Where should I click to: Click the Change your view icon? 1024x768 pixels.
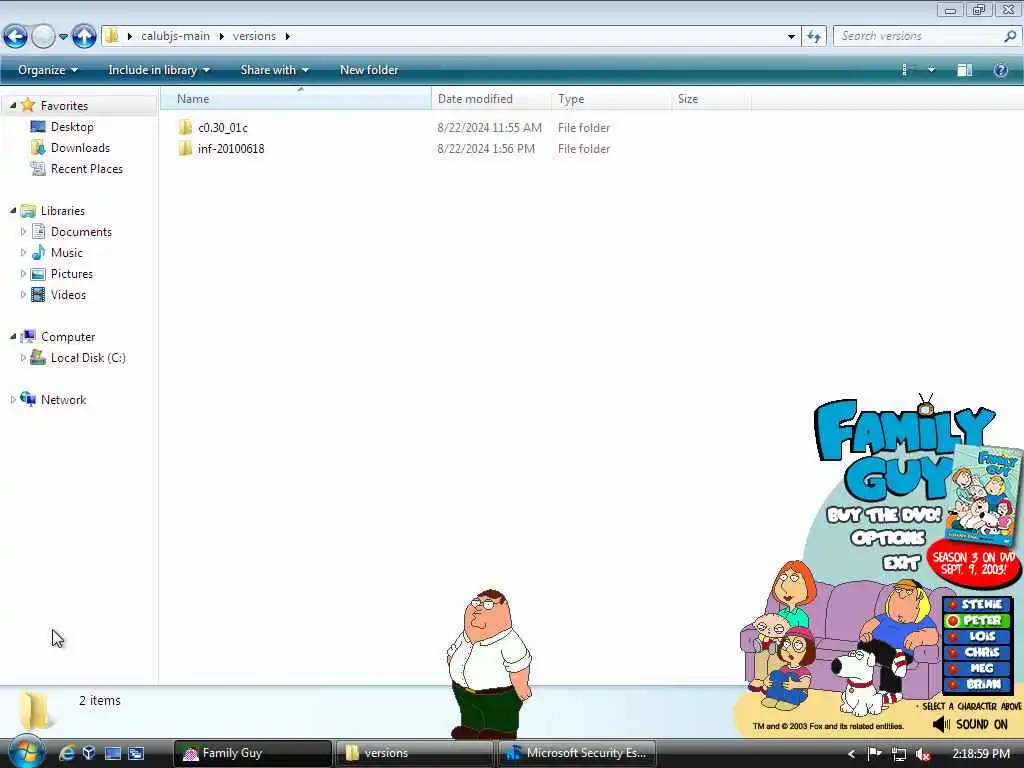point(906,70)
